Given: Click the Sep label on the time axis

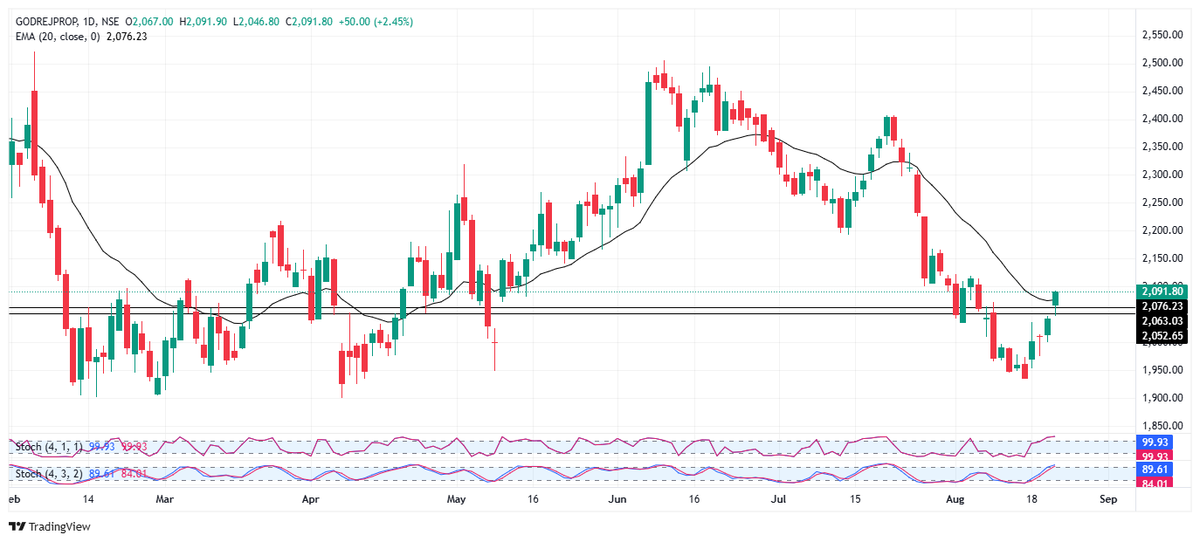Looking at the screenshot, I should tap(1107, 497).
